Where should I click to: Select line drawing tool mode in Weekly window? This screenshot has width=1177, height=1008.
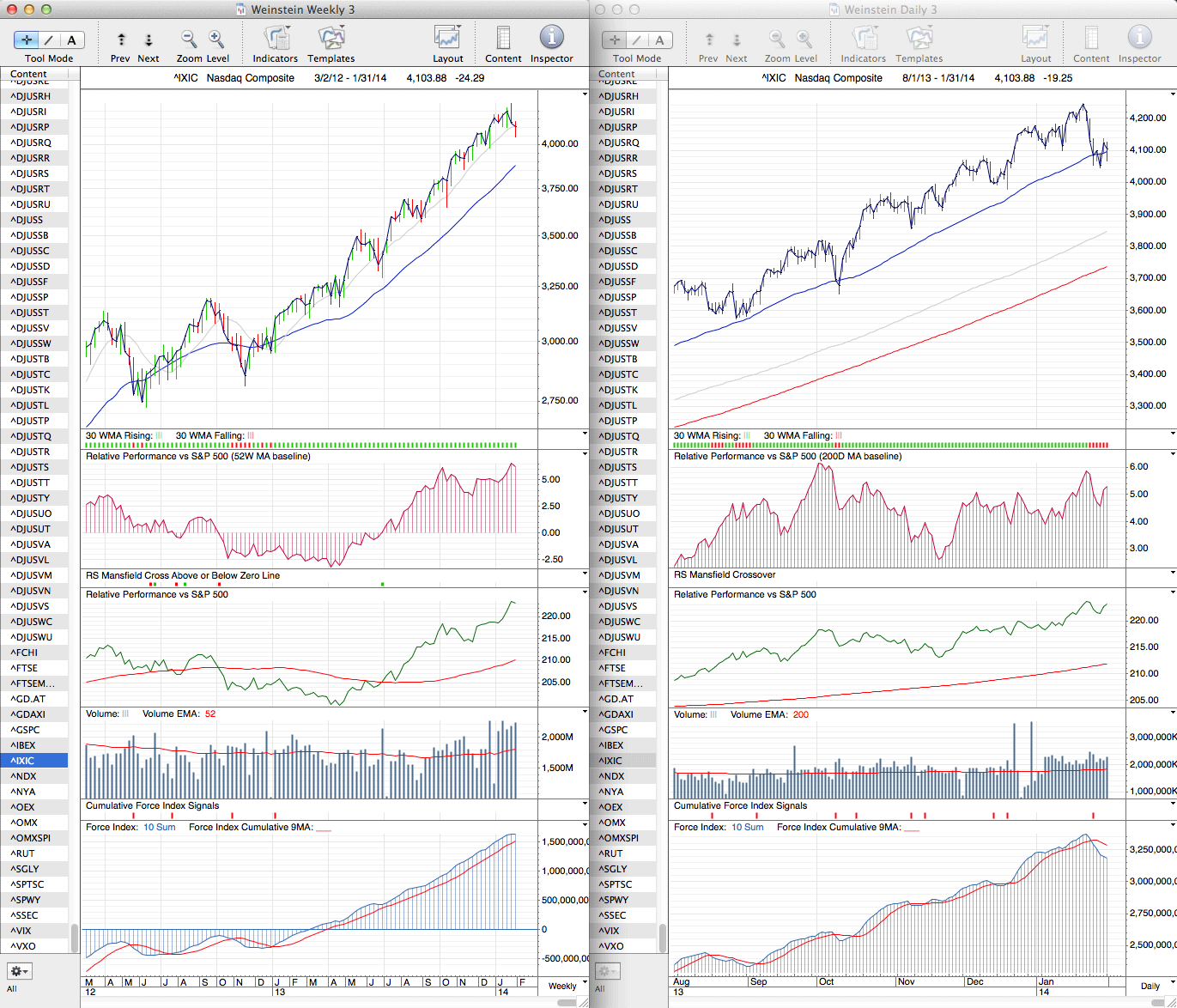[49, 40]
